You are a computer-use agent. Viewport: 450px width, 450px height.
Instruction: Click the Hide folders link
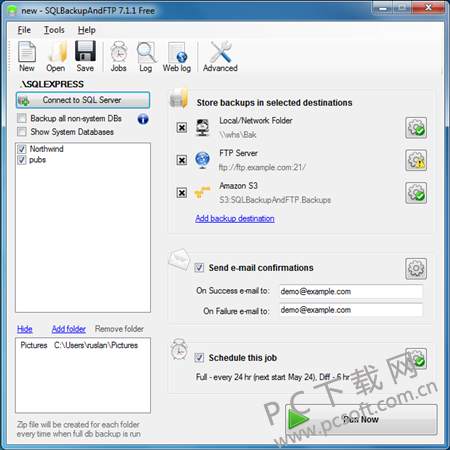25,329
